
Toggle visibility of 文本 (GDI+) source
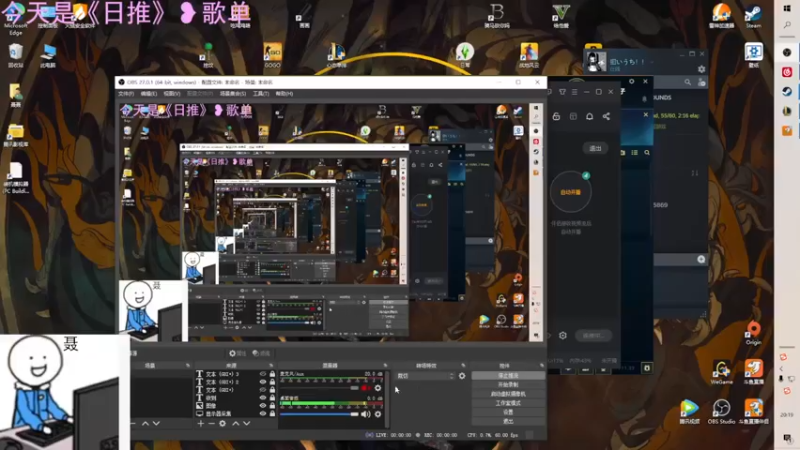tap(263, 390)
